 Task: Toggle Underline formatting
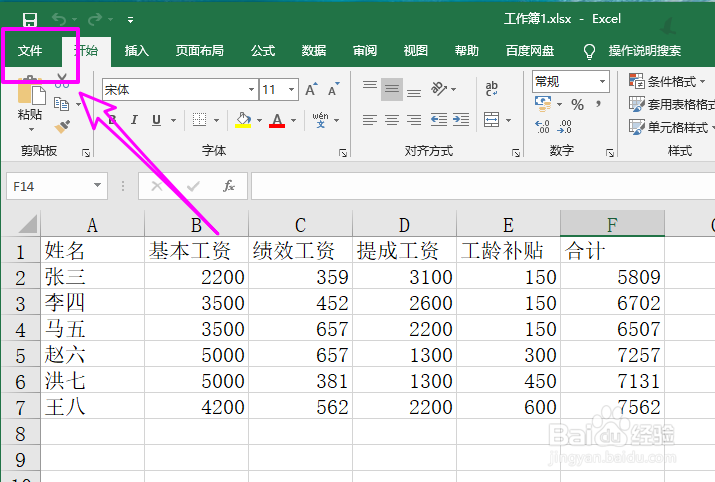click(x=156, y=120)
